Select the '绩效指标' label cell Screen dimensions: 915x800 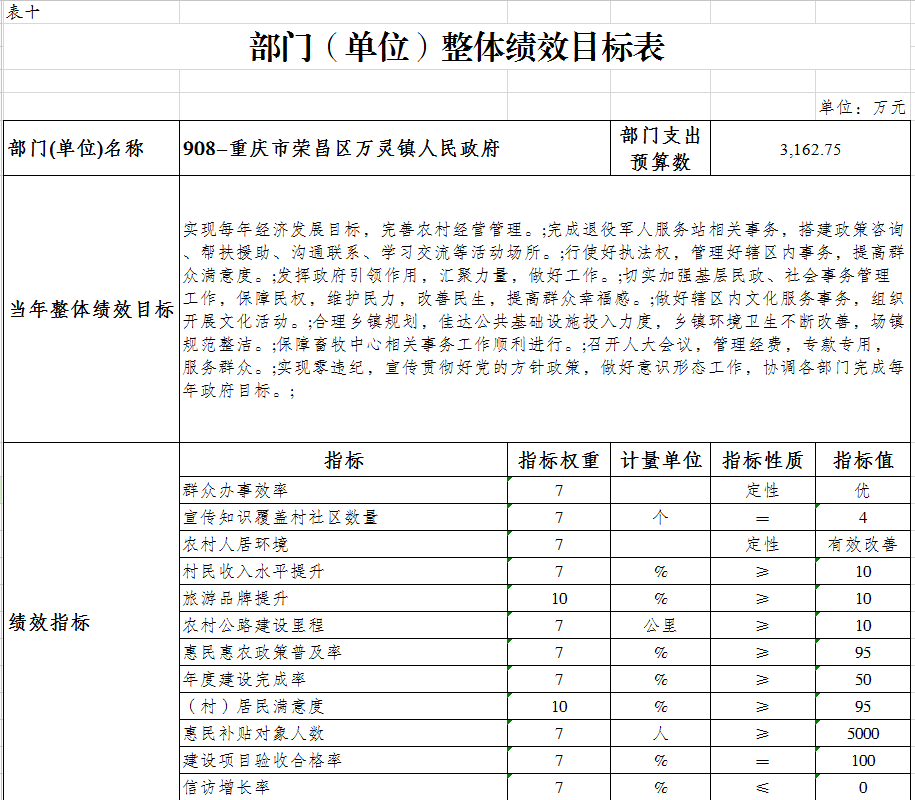[x=92, y=622]
